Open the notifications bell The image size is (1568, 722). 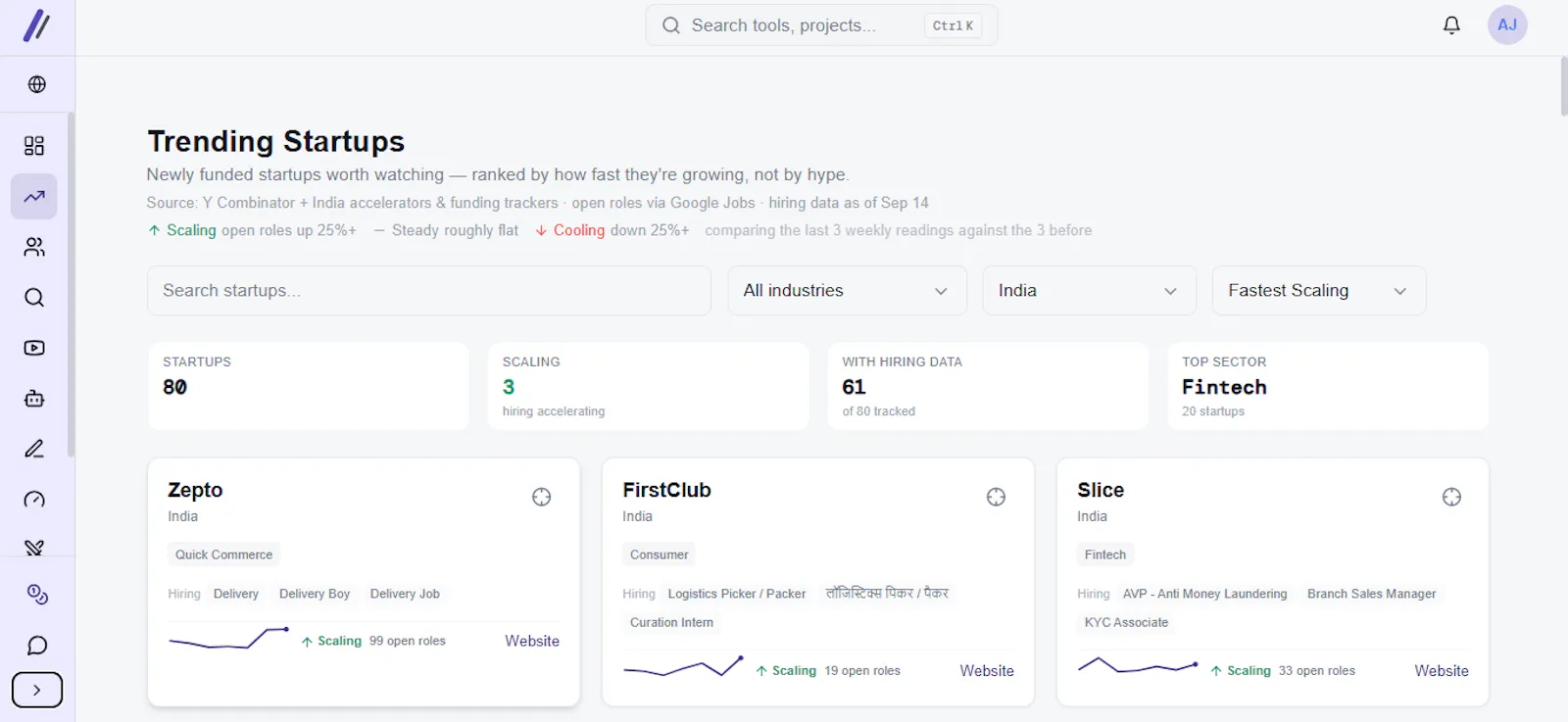(1451, 25)
